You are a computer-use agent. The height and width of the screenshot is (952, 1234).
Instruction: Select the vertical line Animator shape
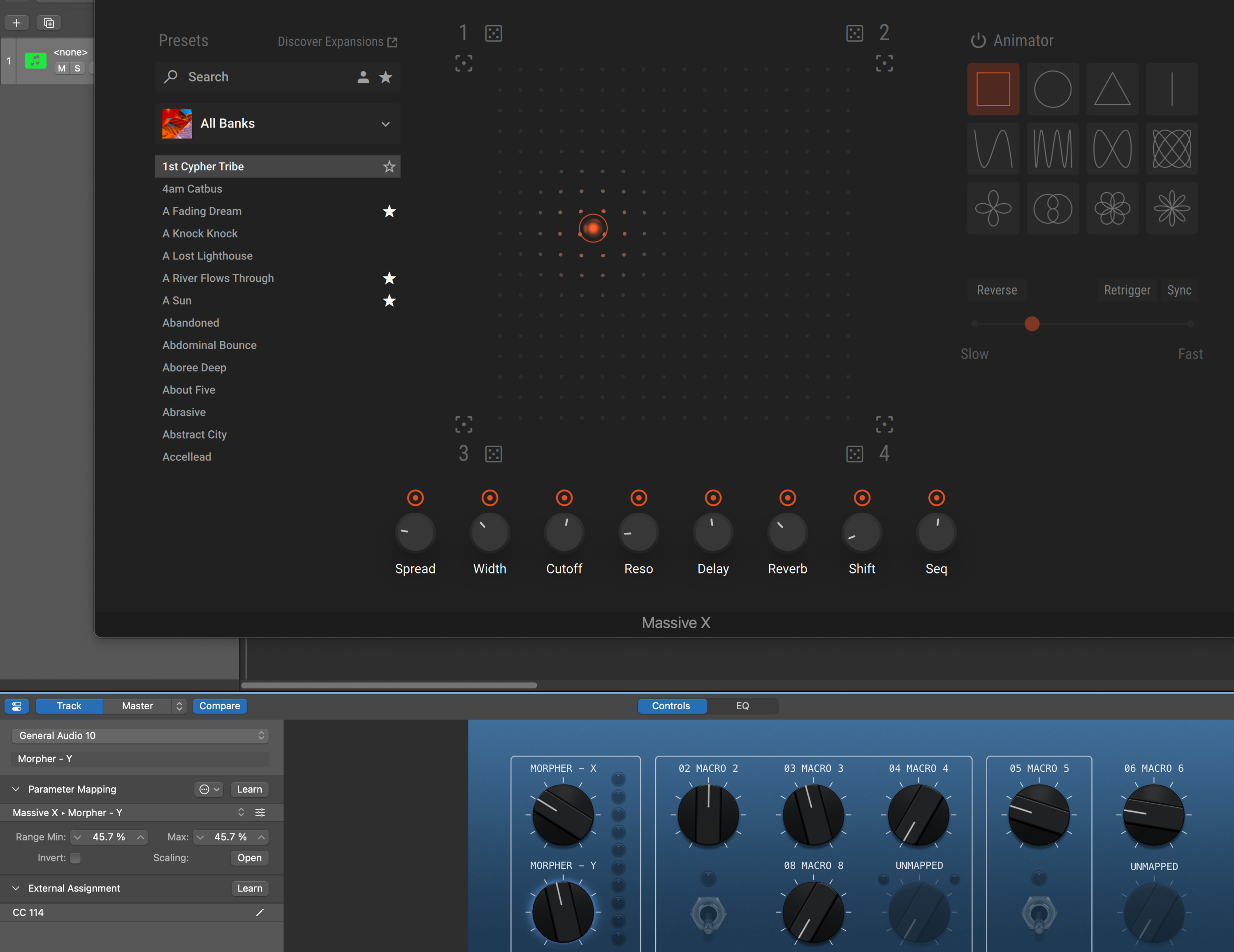pos(1171,89)
